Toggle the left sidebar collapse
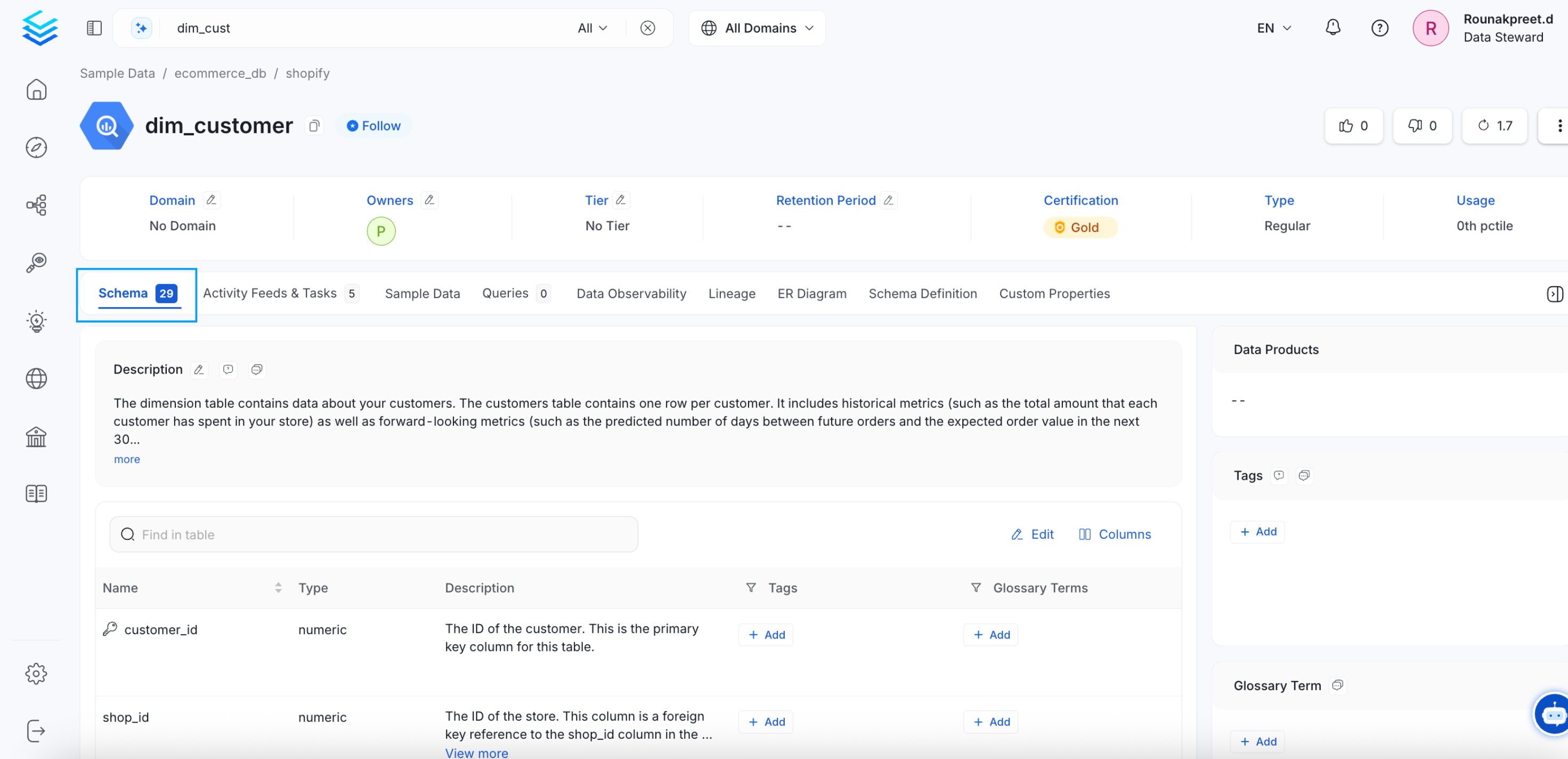 94,28
